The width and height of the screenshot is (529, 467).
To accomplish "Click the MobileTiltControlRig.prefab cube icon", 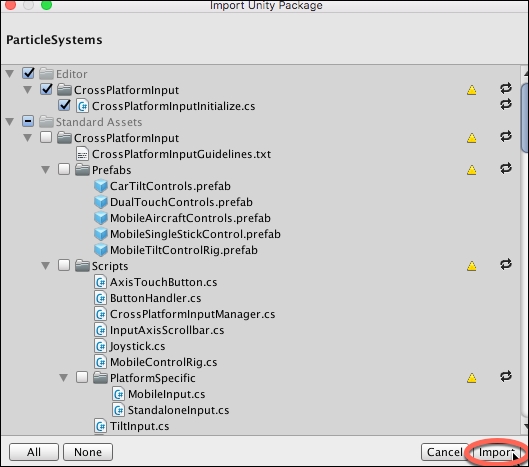I will click(101, 250).
